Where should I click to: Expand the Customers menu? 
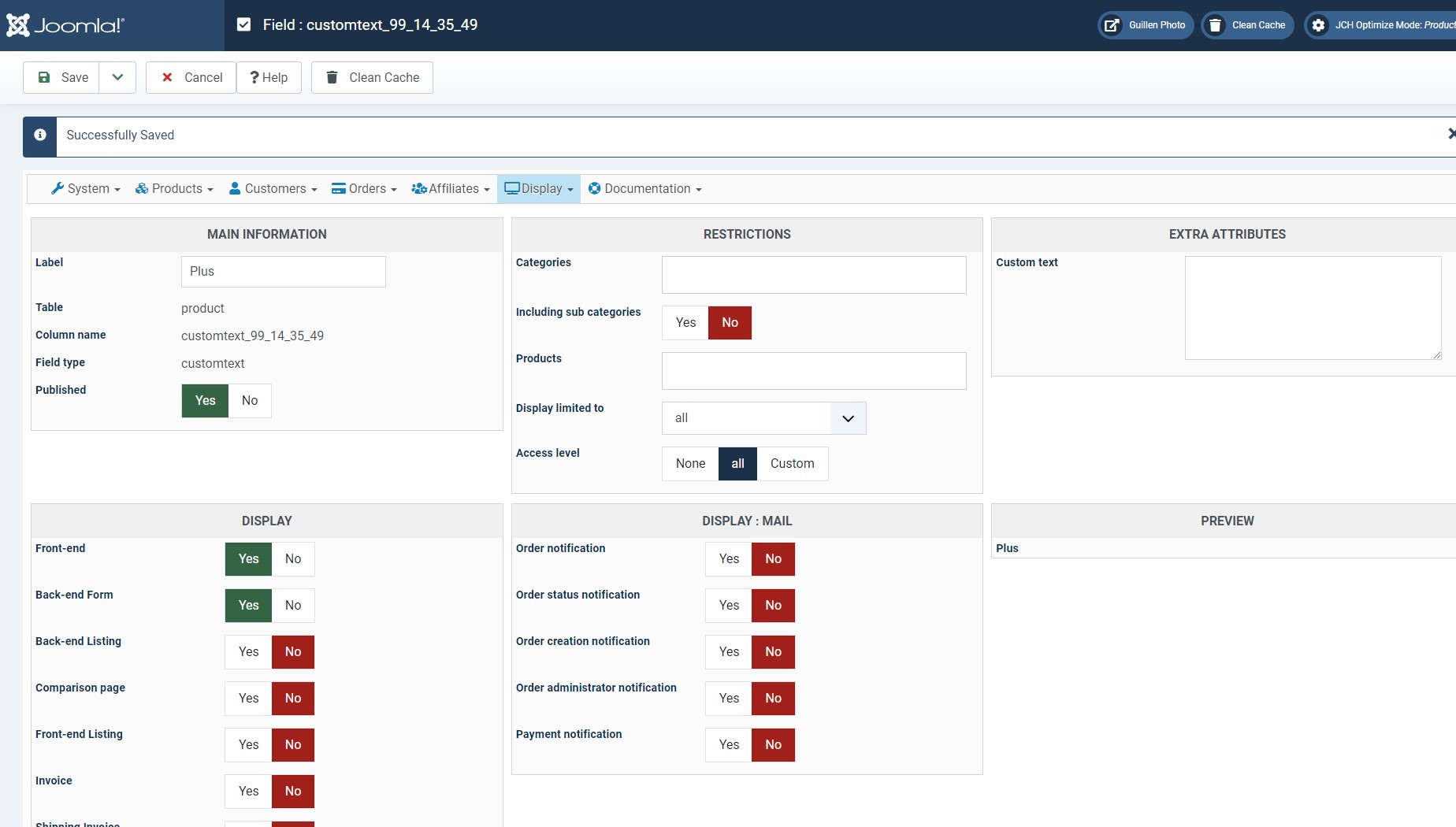pyautogui.click(x=273, y=189)
